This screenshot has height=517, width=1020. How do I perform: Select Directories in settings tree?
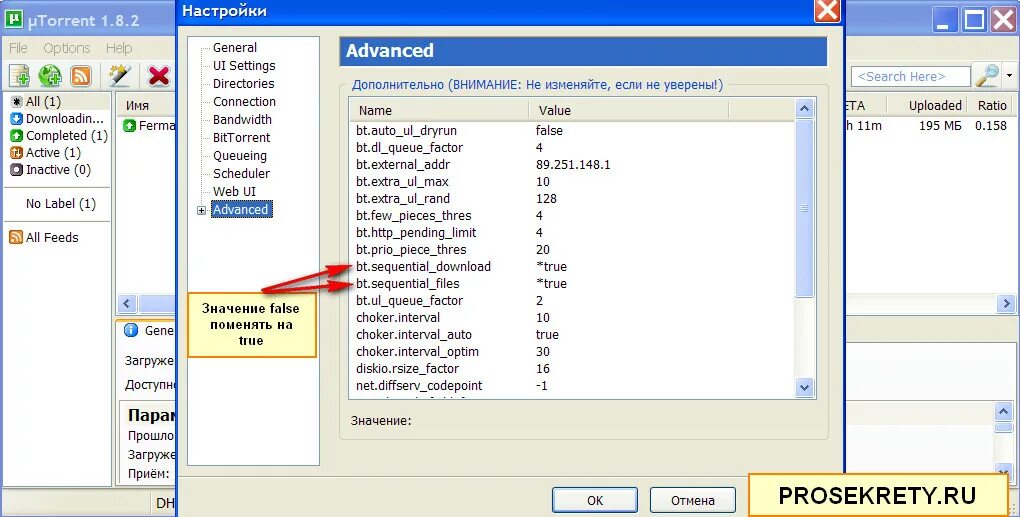click(x=243, y=83)
